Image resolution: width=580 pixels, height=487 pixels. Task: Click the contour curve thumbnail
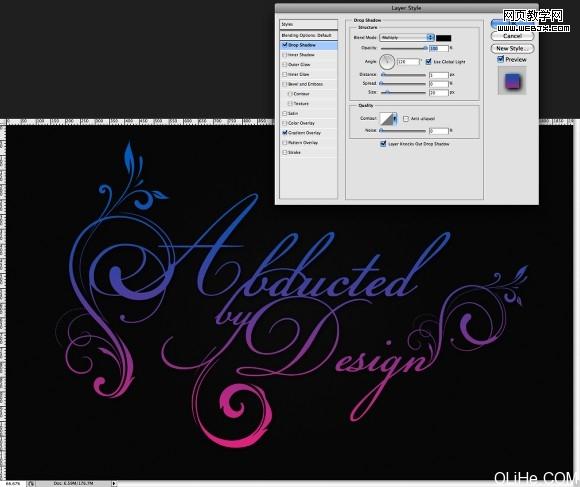pyautogui.click(x=386, y=118)
